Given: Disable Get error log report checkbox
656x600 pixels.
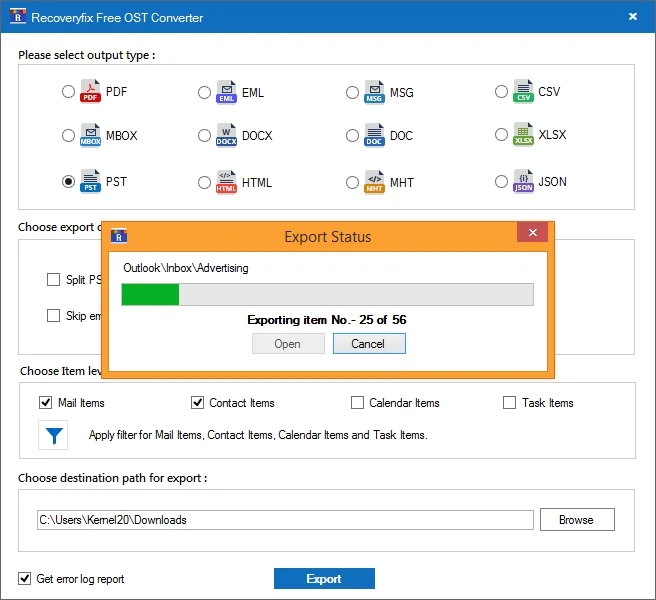Looking at the screenshot, I should click(24, 578).
